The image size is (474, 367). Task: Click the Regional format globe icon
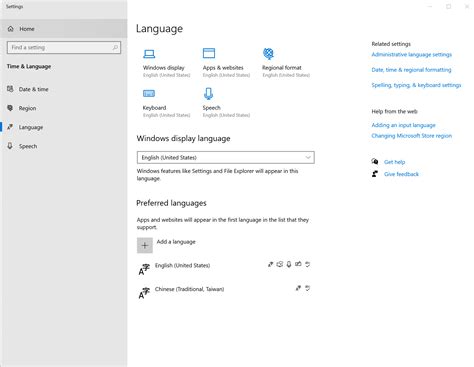click(x=268, y=53)
